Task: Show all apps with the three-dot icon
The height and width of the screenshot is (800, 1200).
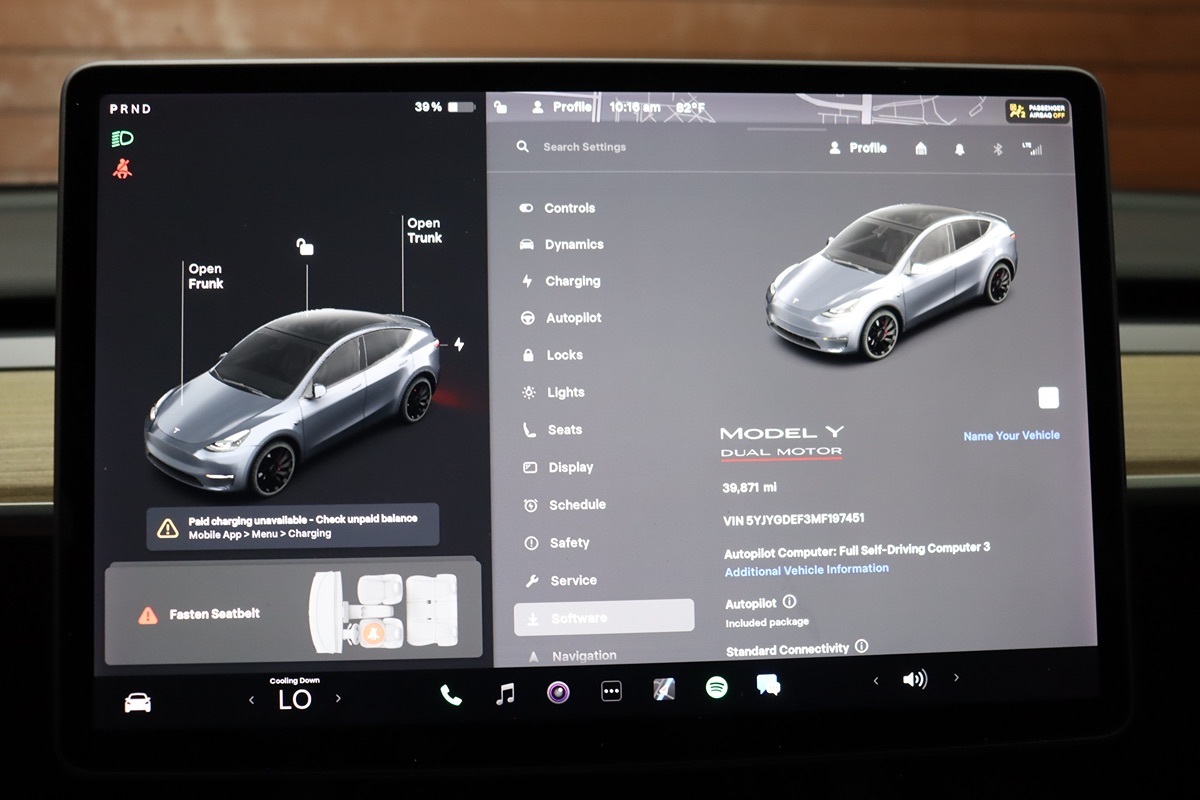Action: point(611,691)
